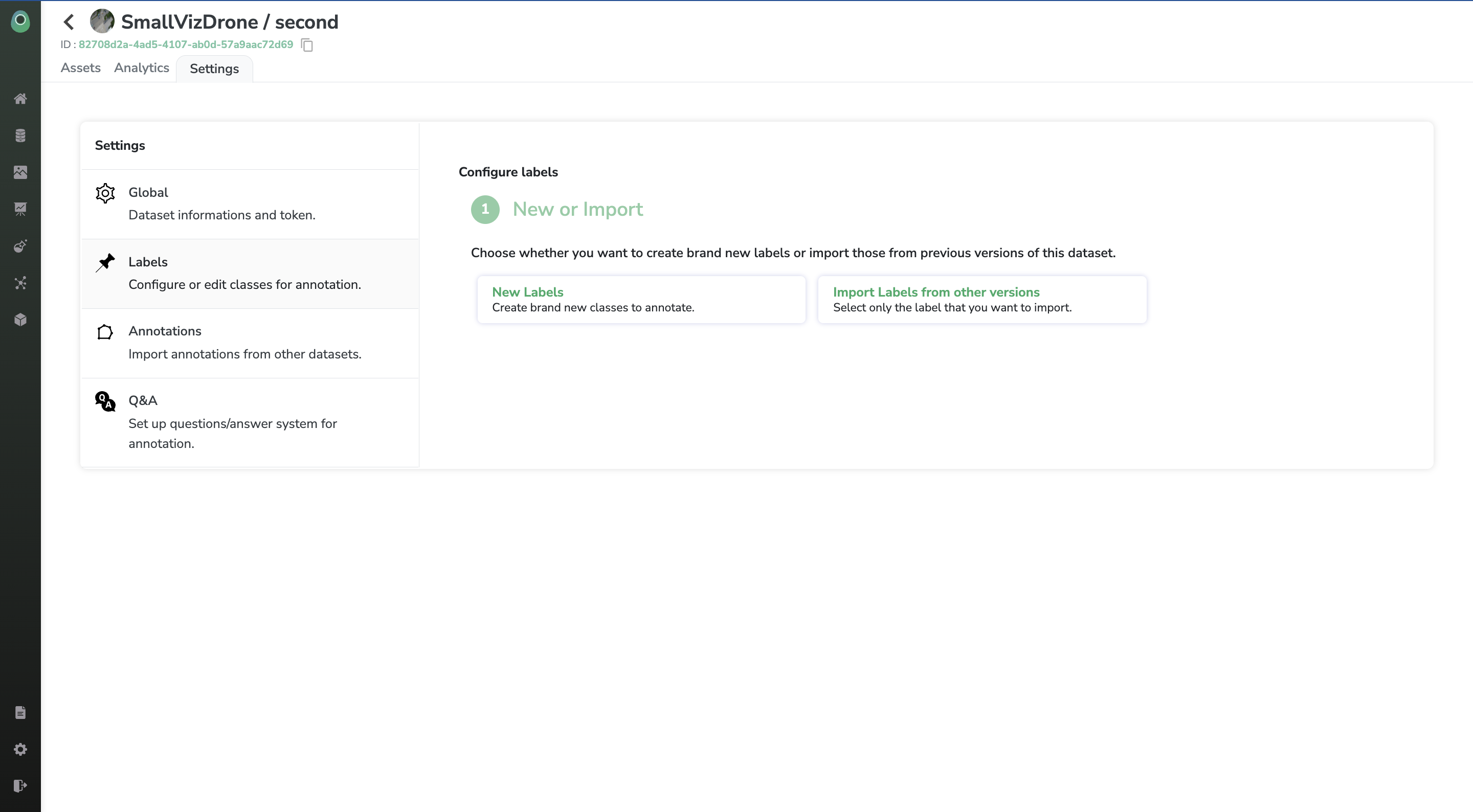The image size is (1473, 812).
Task: Click the image datasets icon in the sidebar
Action: [x=20, y=172]
